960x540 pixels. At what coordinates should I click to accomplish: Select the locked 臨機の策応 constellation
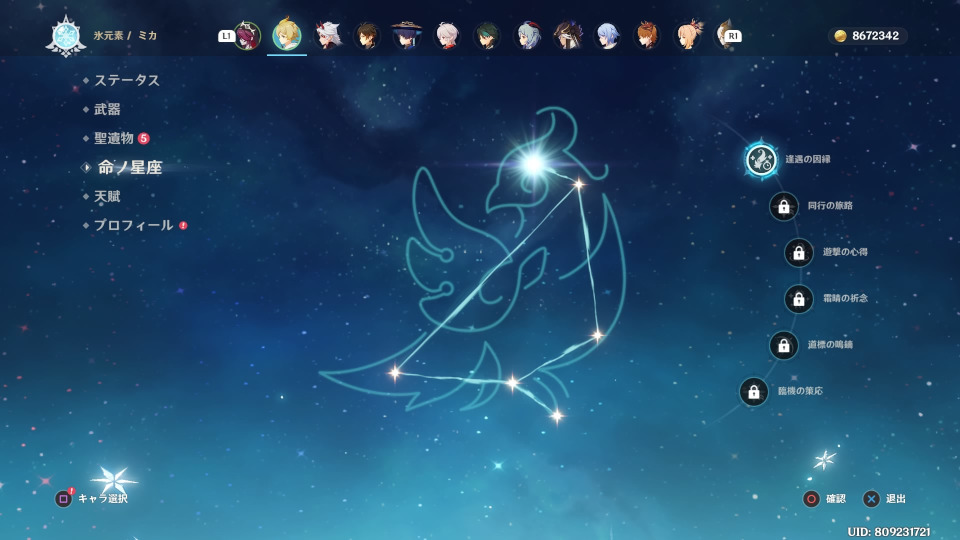point(754,391)
